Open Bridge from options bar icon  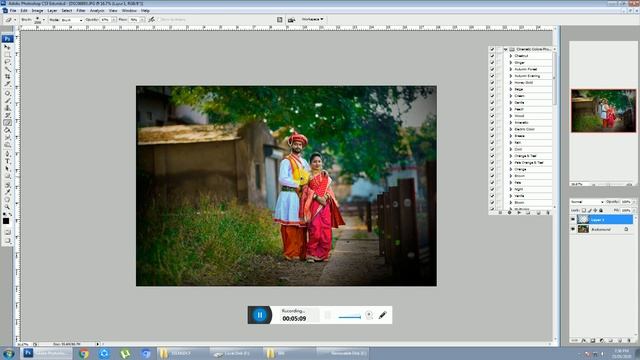coord(291,20)
